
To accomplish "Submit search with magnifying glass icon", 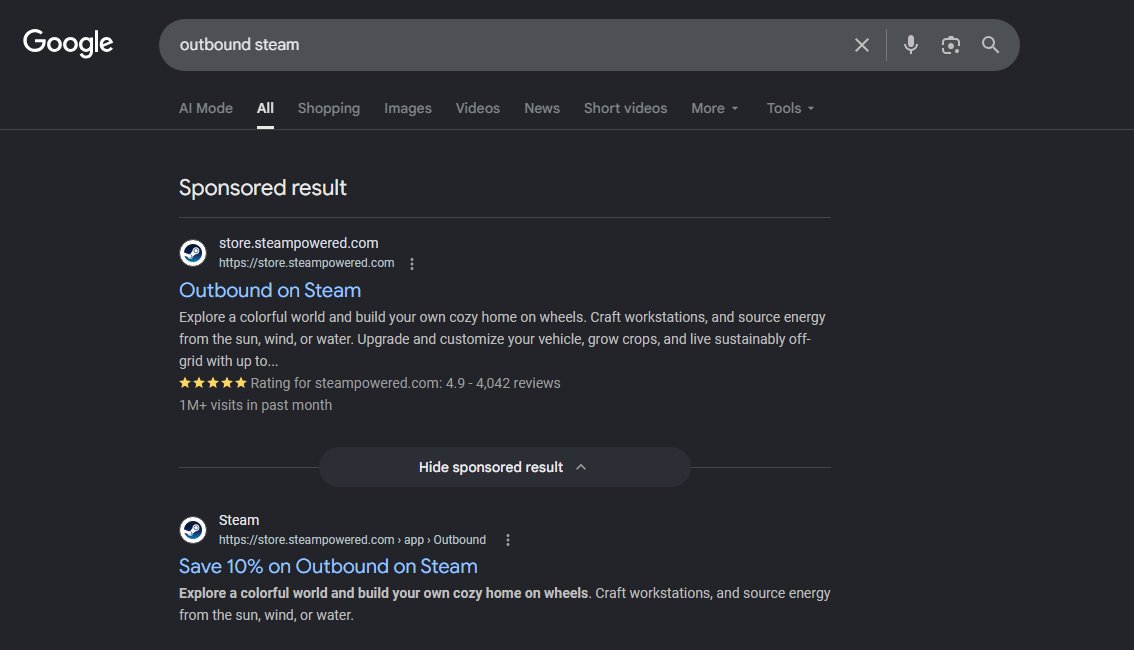I will pos(990,45).
